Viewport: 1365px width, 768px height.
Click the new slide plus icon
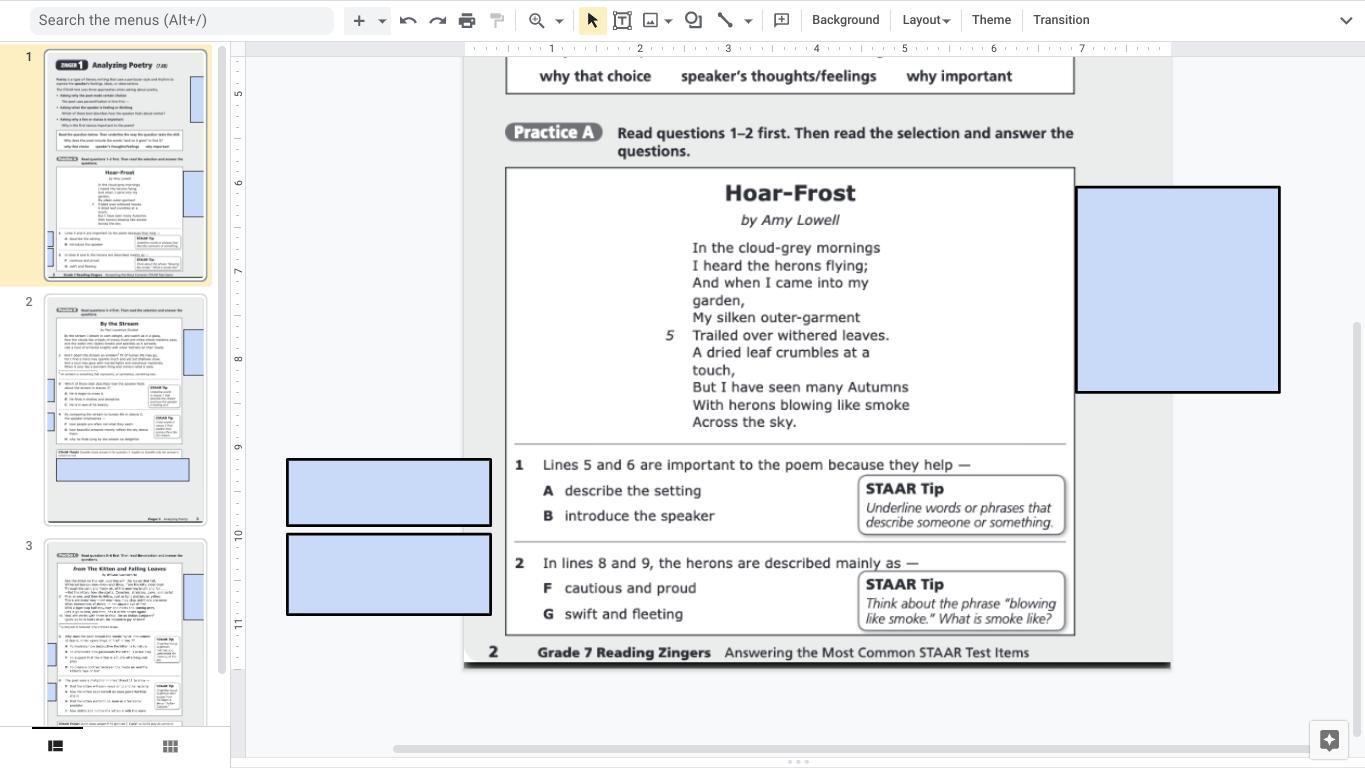359,20
